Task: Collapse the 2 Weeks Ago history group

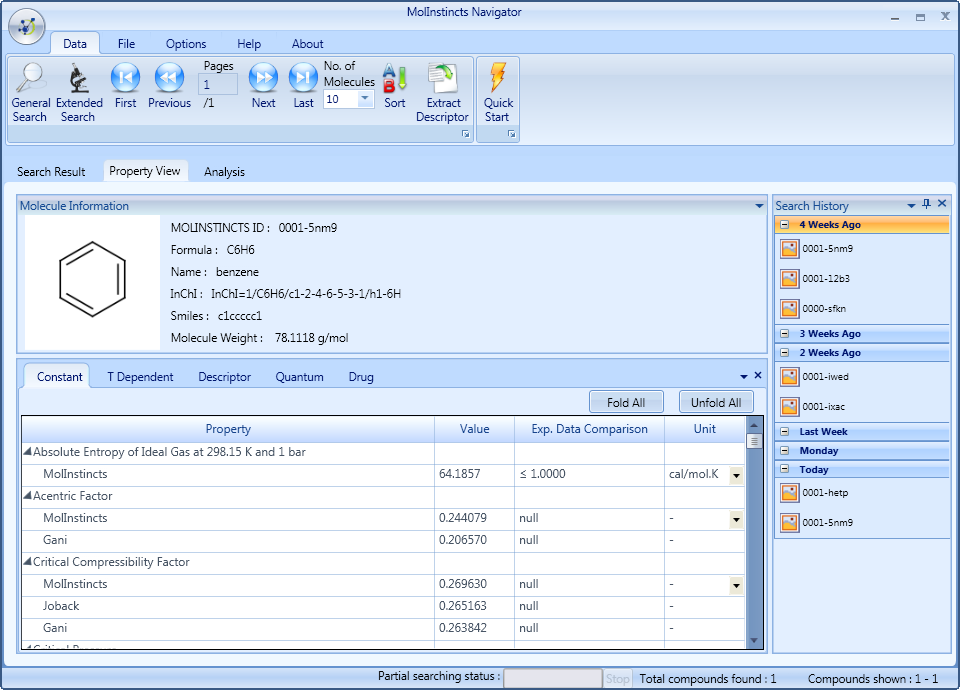Action: click(784, 353)
